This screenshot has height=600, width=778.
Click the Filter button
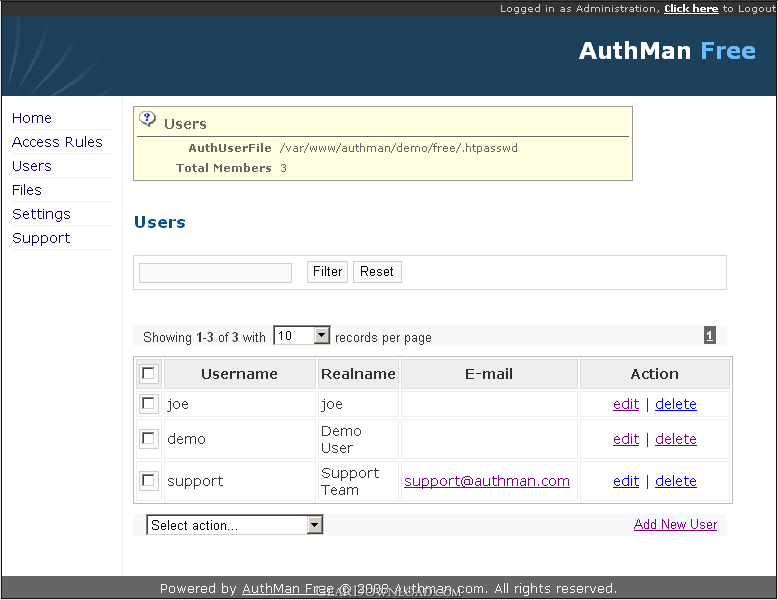coord(327,271)
